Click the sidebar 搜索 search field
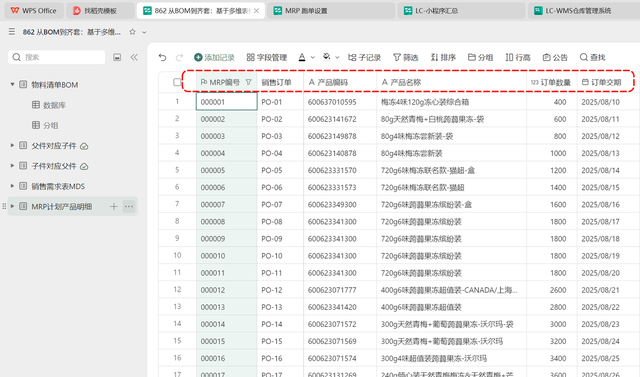 [57, 57]
